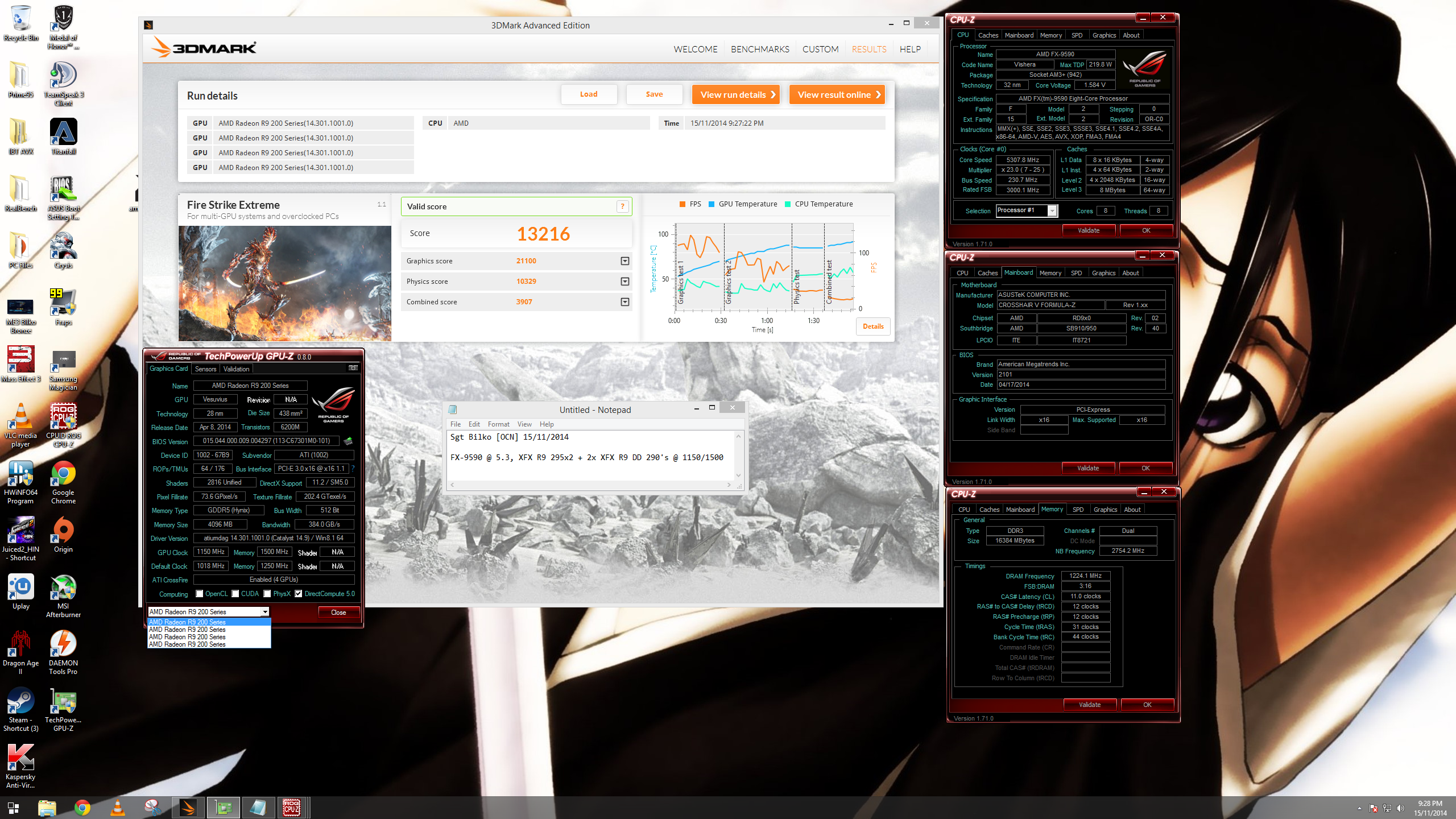Select the Caches tab in the top CPU-Z window
The height and width of the screenshot is (819, 1456).
point(988,35)
